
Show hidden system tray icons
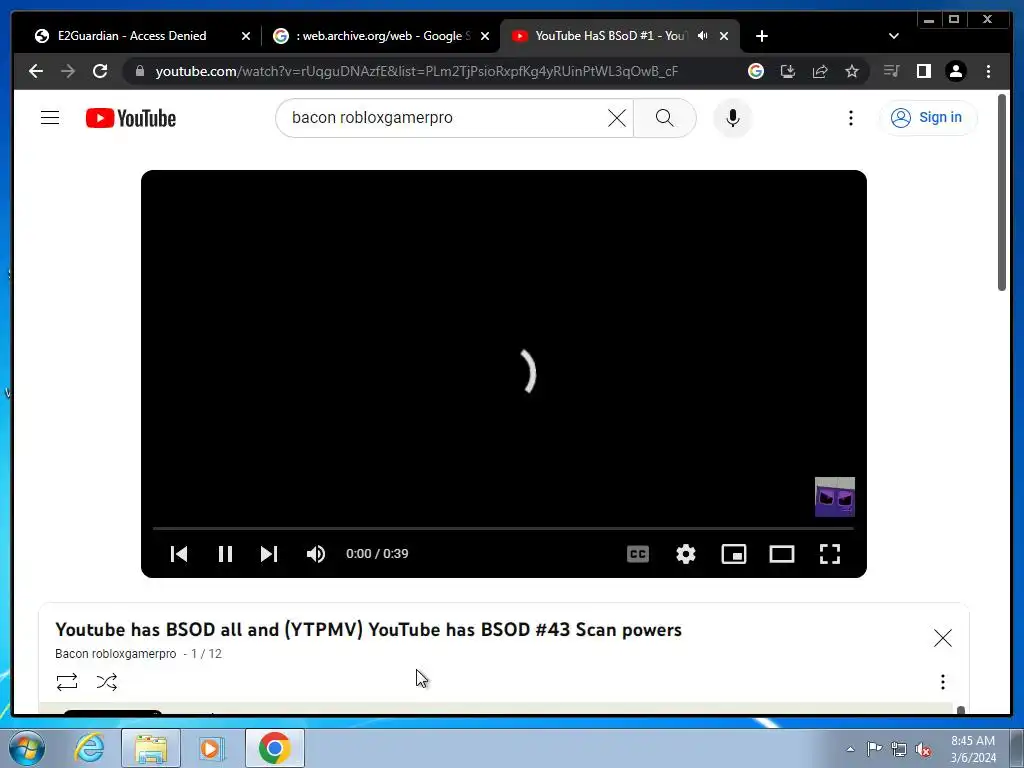[x=850, y=750]
